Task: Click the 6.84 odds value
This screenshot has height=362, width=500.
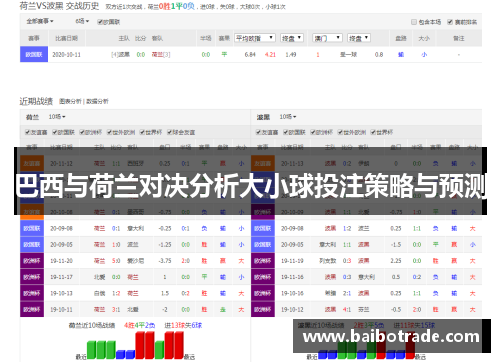Action: 250,55
